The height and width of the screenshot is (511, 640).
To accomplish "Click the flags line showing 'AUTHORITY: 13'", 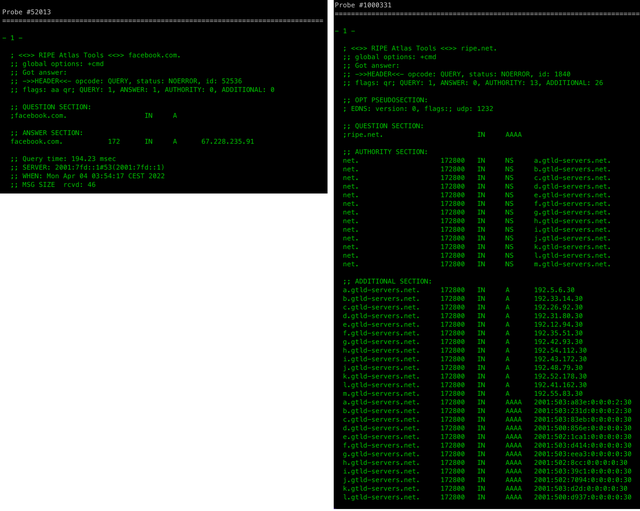I will (473, 82).
